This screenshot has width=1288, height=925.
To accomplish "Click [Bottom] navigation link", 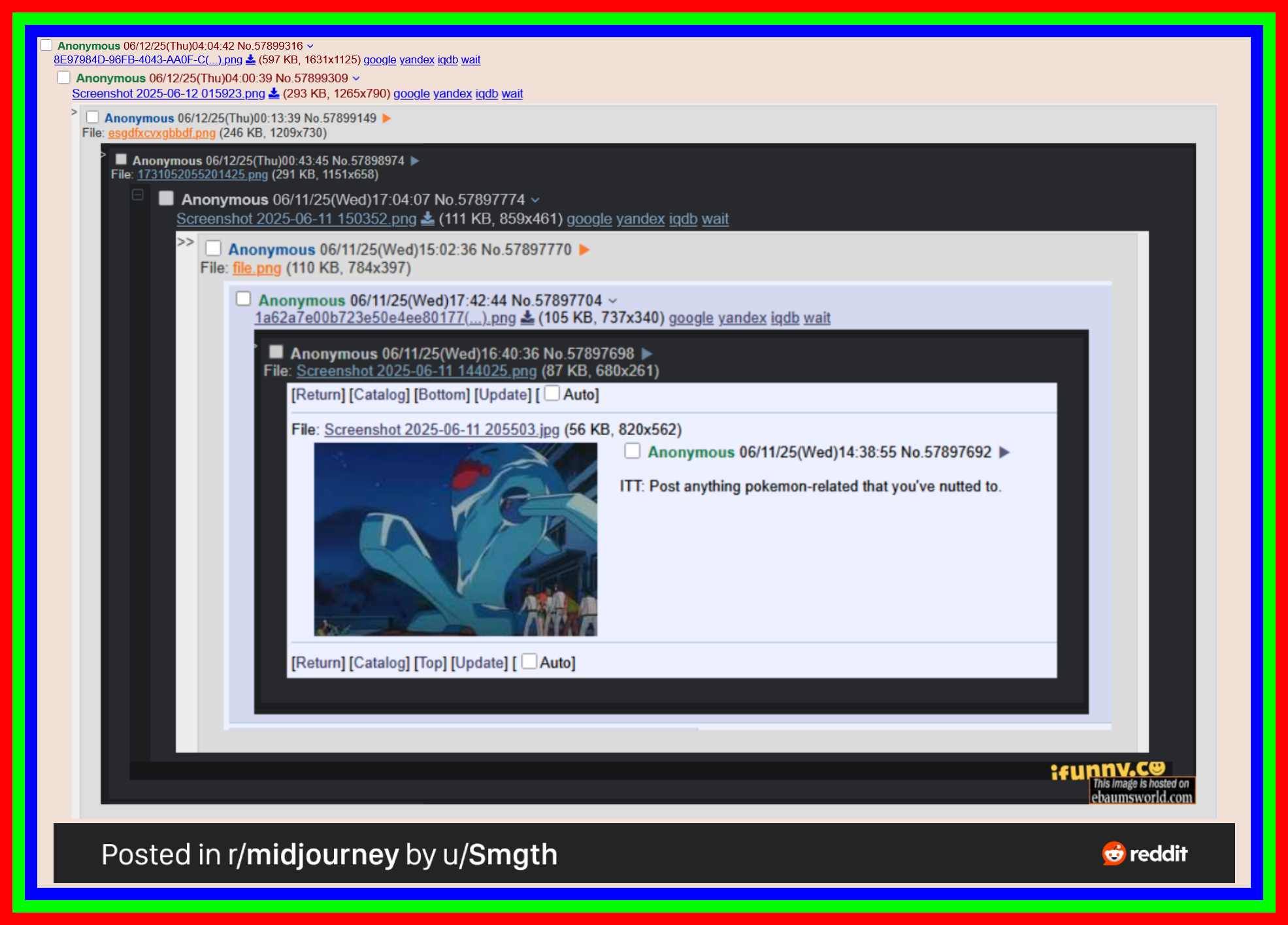I will click(x=442, y=395).
